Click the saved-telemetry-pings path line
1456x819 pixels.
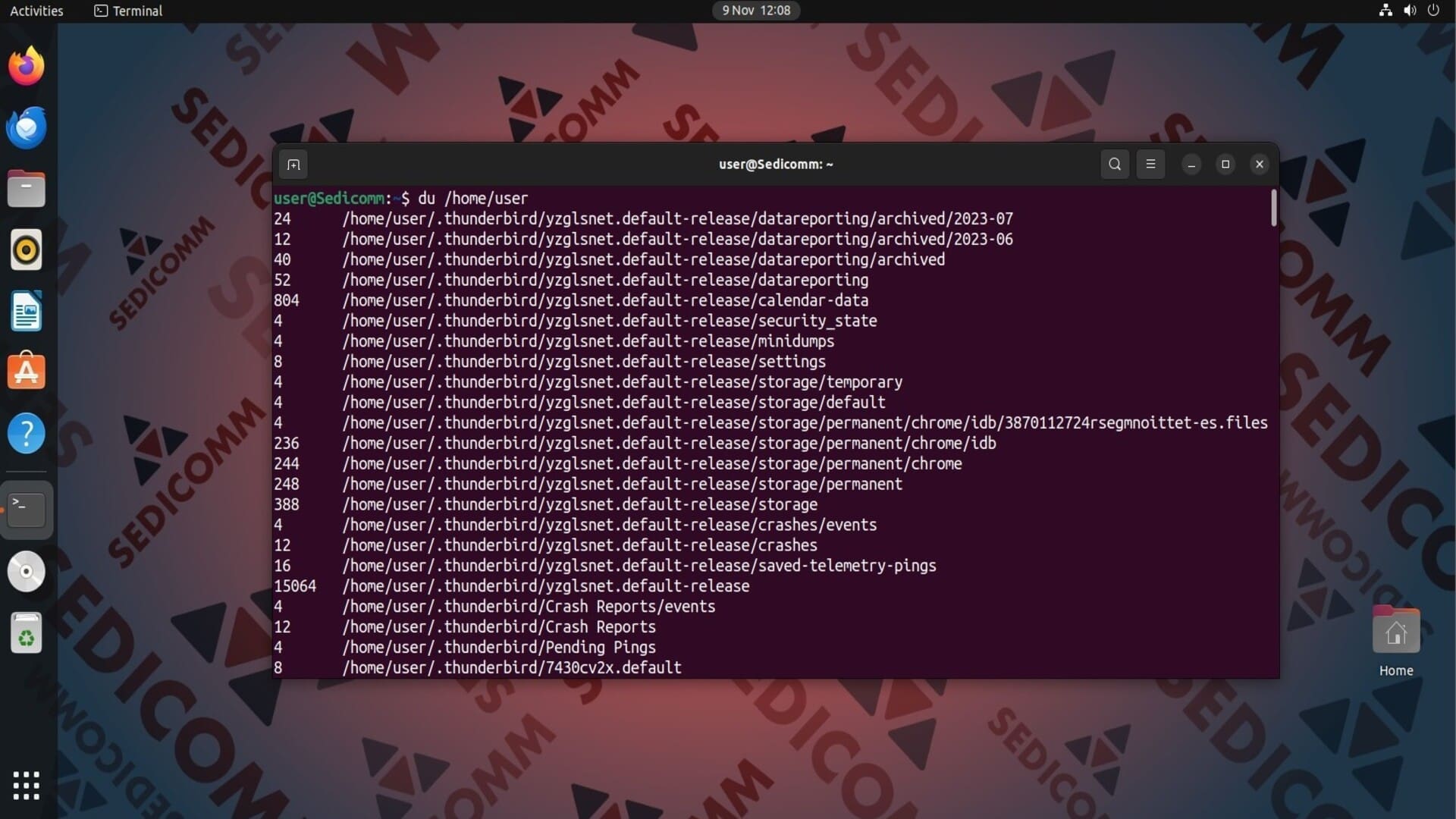point(639,567)
